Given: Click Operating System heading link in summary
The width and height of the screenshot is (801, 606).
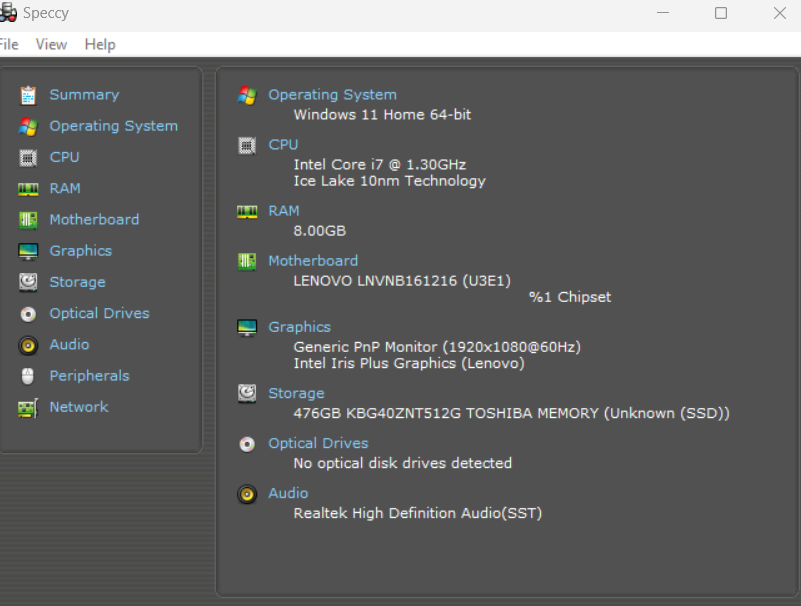Looking at the screenshot, I should pyautogui.click(x=333, y=95).
